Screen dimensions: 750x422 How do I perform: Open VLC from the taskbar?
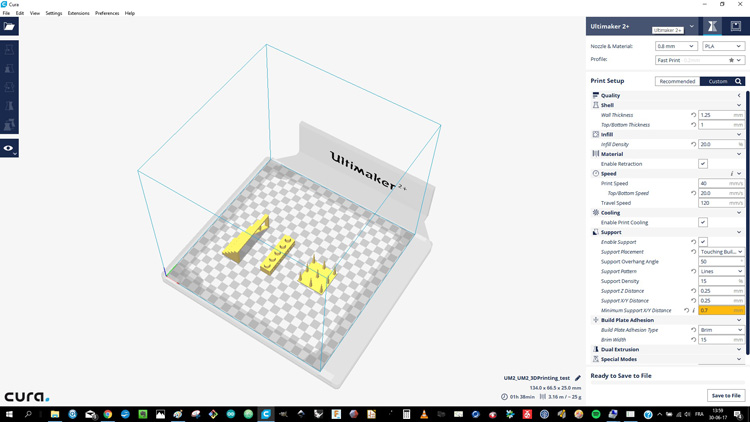point(424,414)
